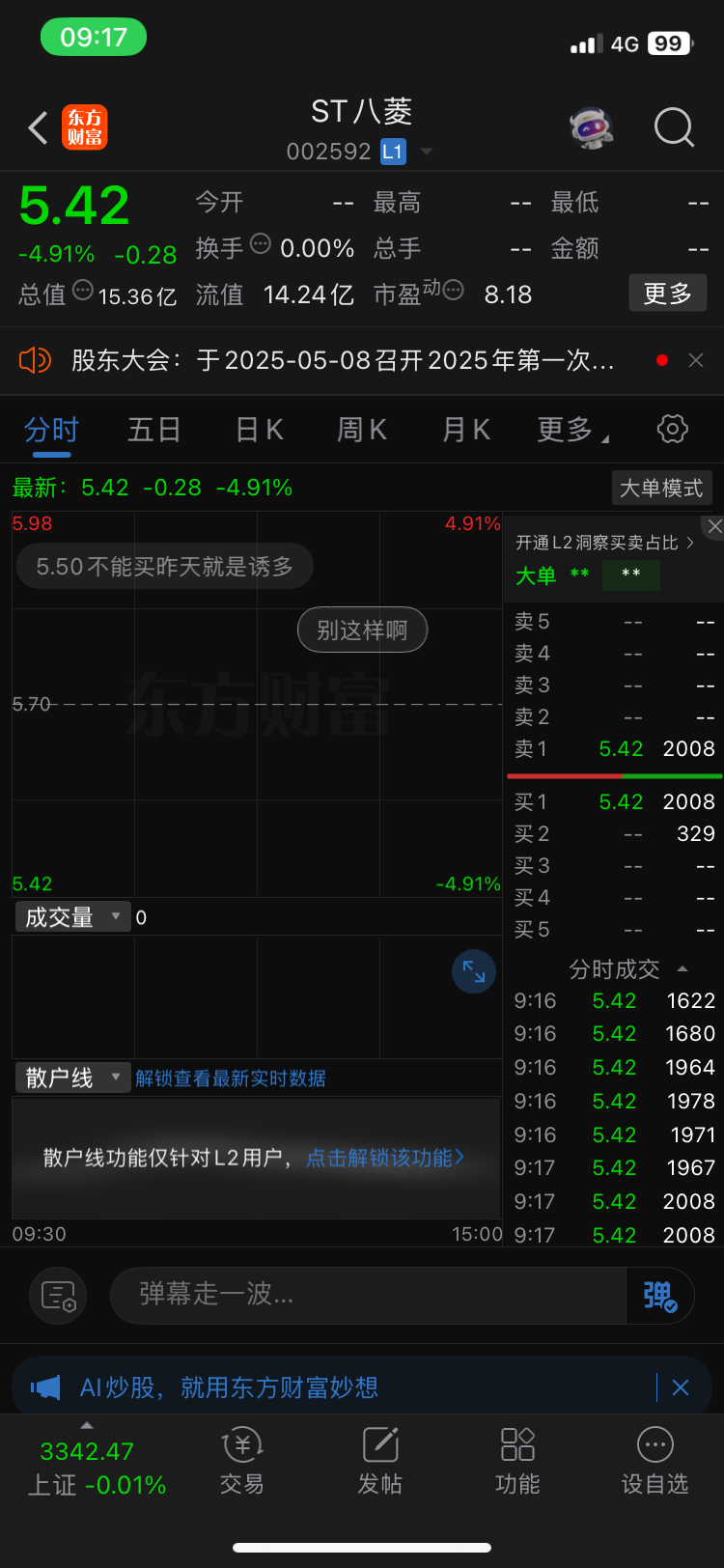Image resolution: width=724 pixels, height=1568 pixels.
Task: Tap the 9:16 trade row with 1622
Action: (x=614, y=1001)
